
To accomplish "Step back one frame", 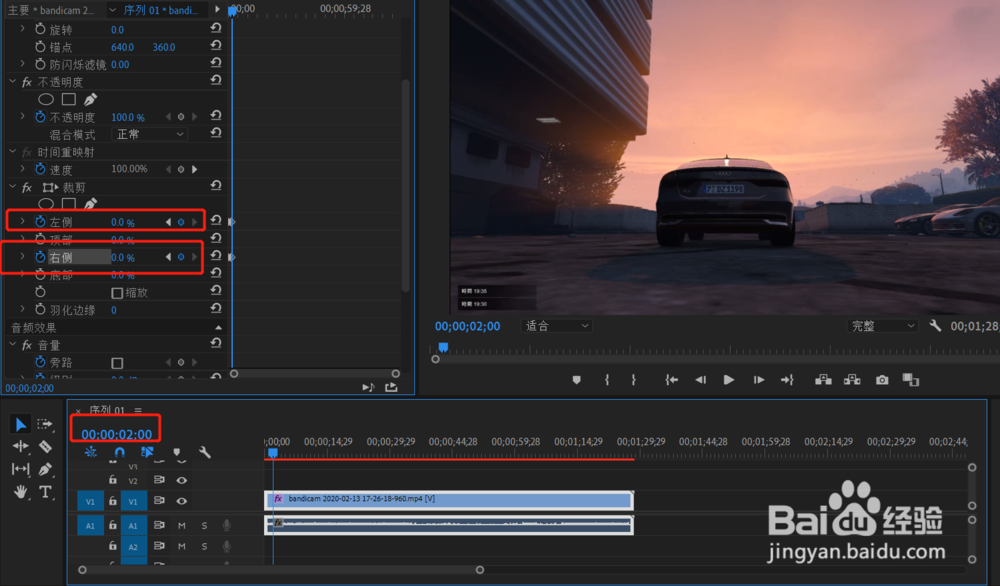I will [x=700, y=380].
